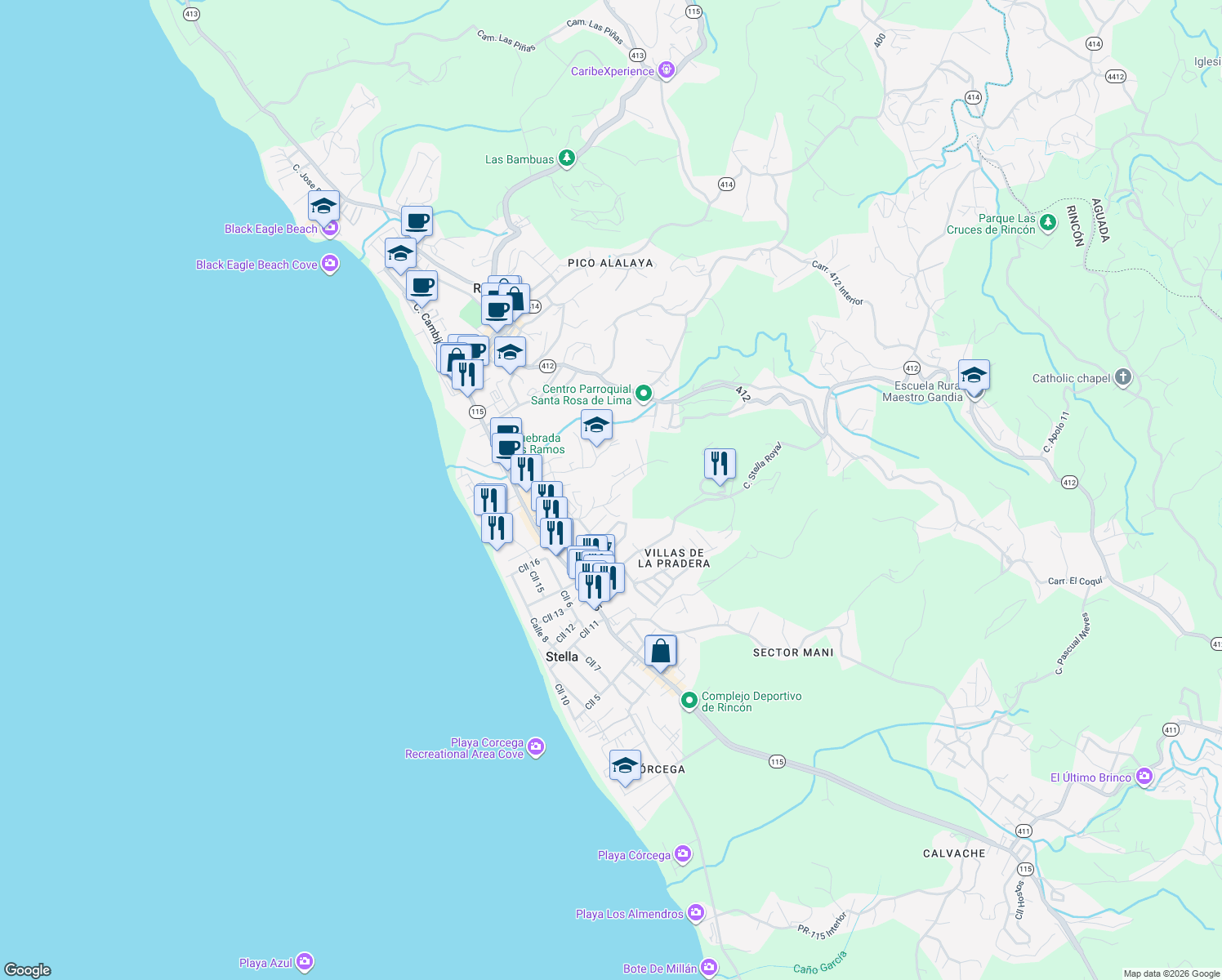Viewport: 1222px width, 980px height.
Task: Open the Complejo Deportivo de Rincón green marker
Action: point(689,701)
